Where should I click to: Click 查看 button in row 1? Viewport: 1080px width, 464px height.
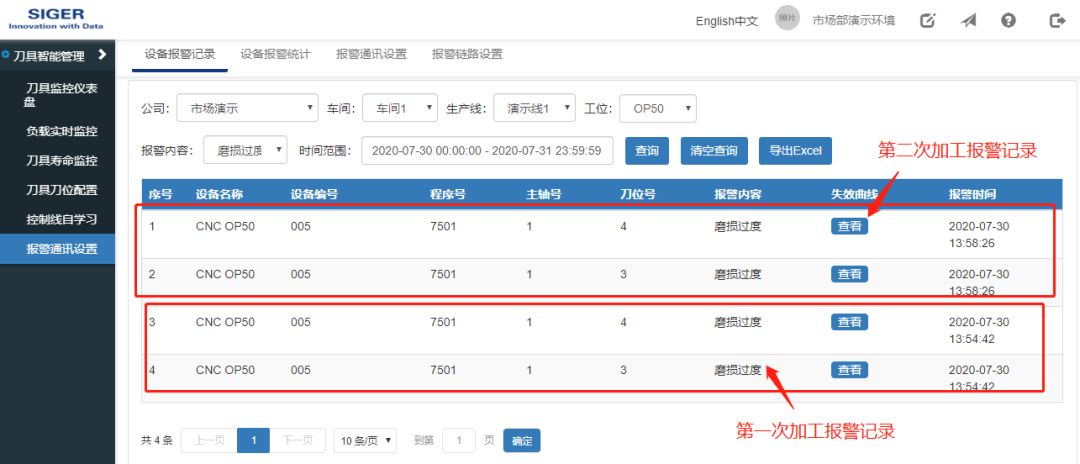click(x=849, y=226)
